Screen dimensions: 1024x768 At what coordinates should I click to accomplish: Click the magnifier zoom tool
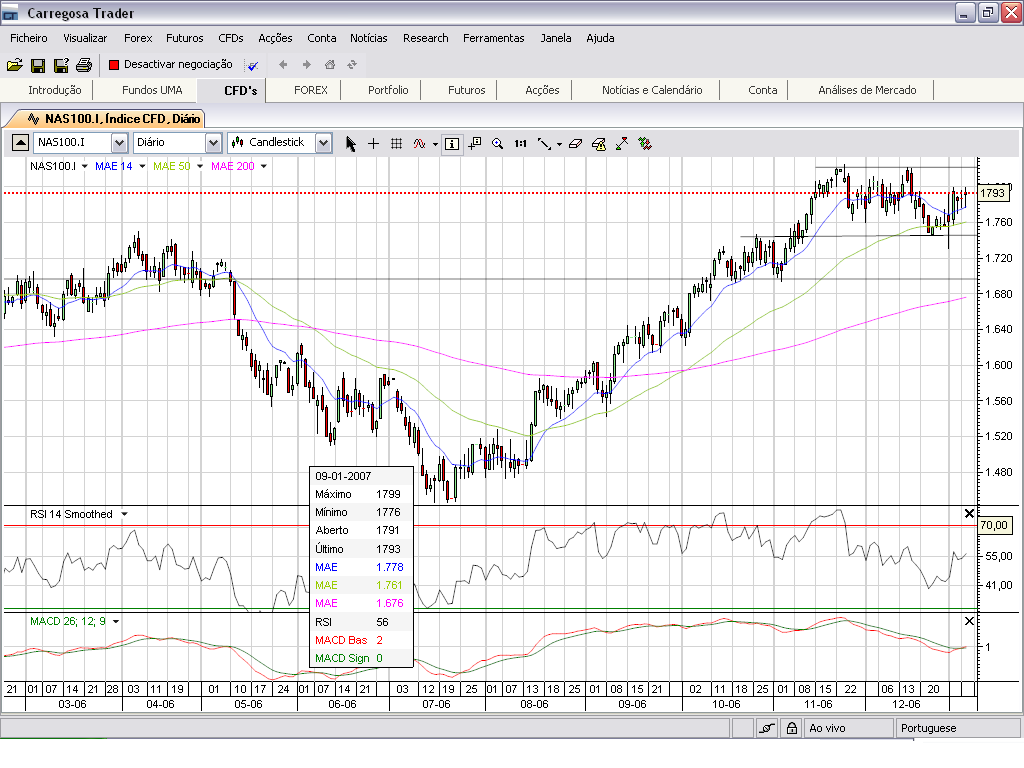(497, 143)
